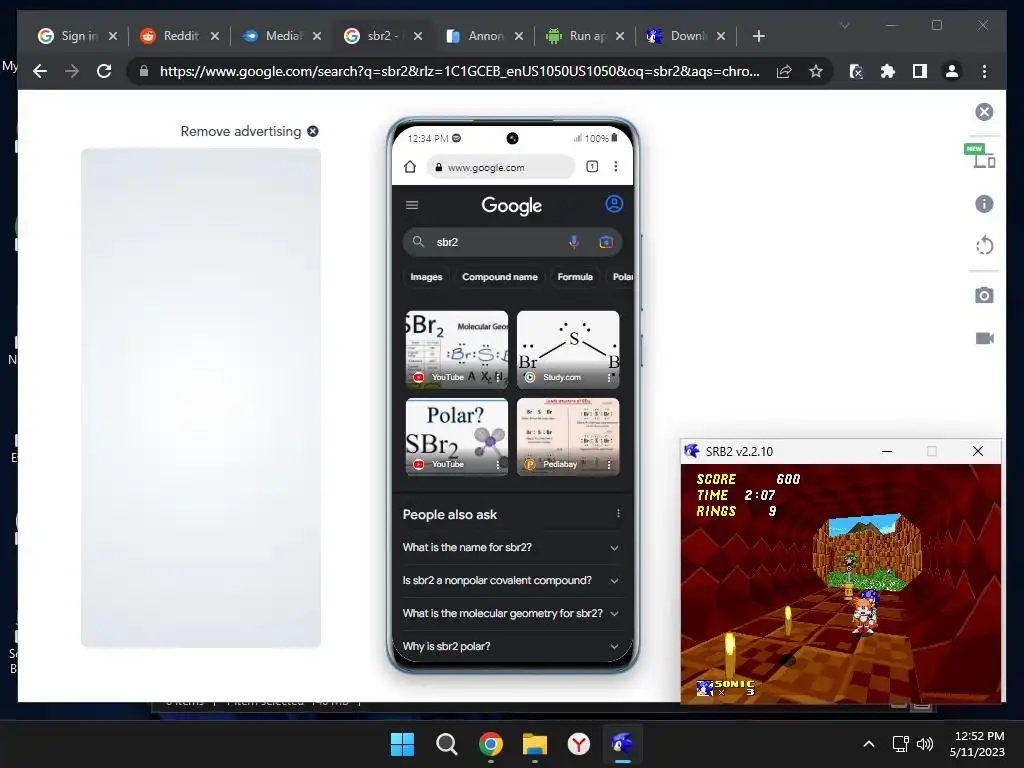Click the extension icon left of the puzzle
1024x768 pixels.
click(856, 71)
